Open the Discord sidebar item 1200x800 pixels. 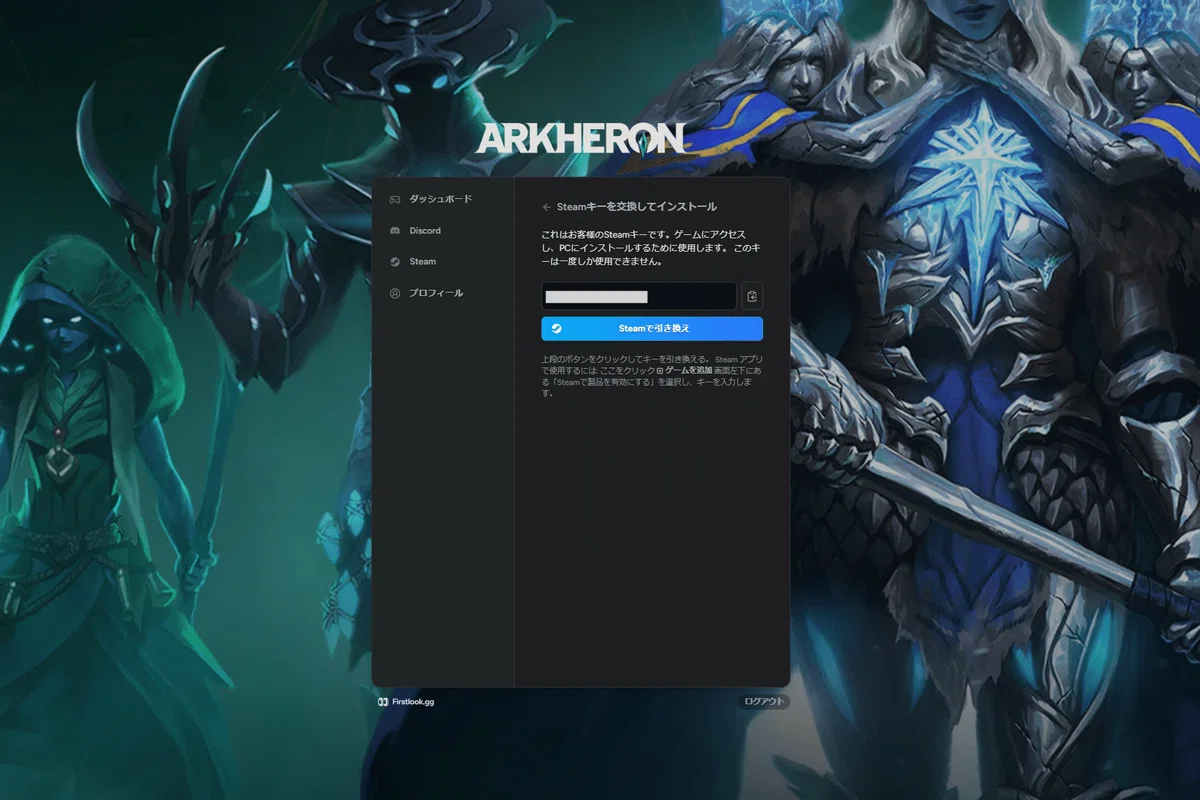click(415, 231)
